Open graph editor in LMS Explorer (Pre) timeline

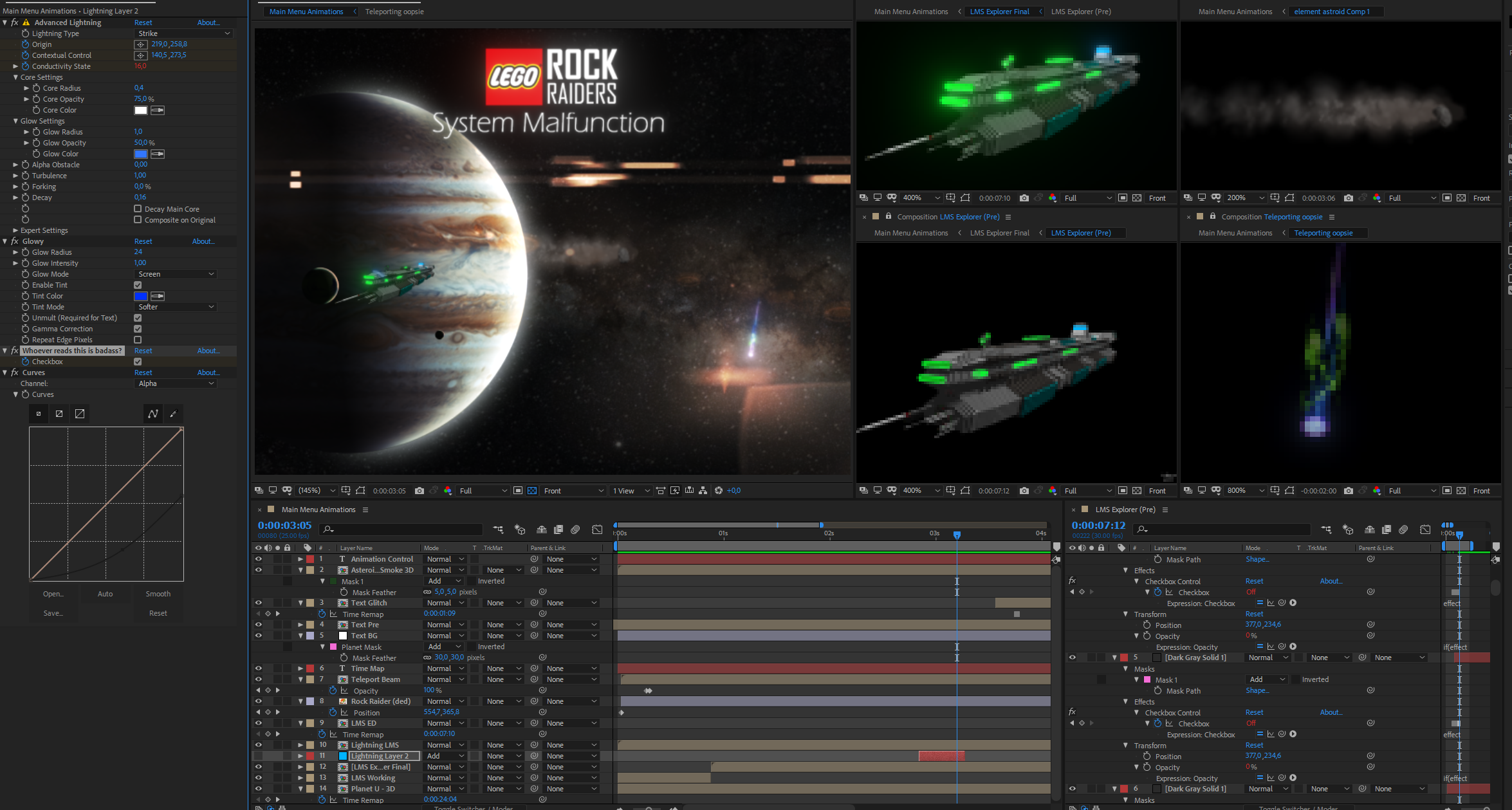tap(1426, 529)
